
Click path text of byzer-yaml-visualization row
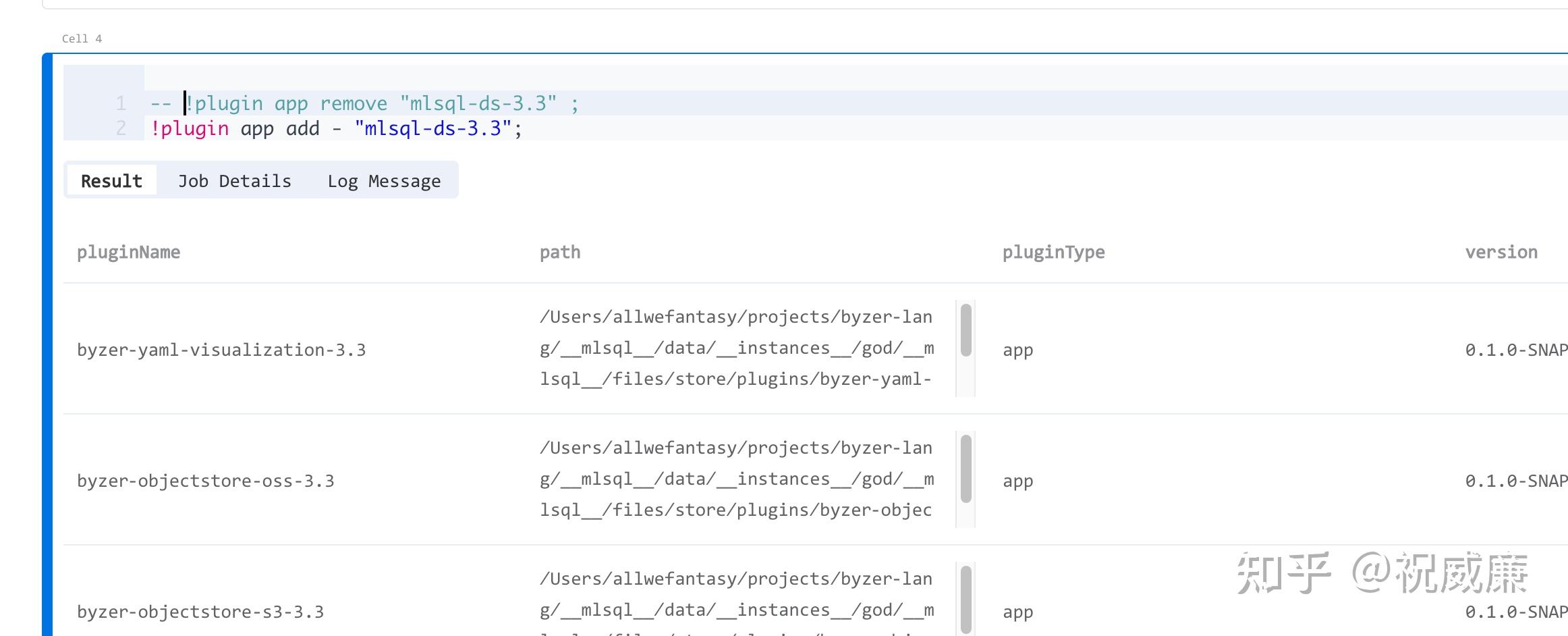(x=736, y=348)
